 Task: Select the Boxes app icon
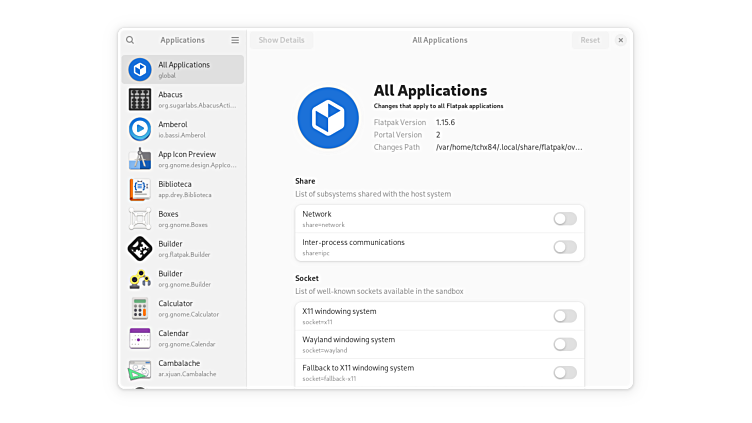coord(140,219)
